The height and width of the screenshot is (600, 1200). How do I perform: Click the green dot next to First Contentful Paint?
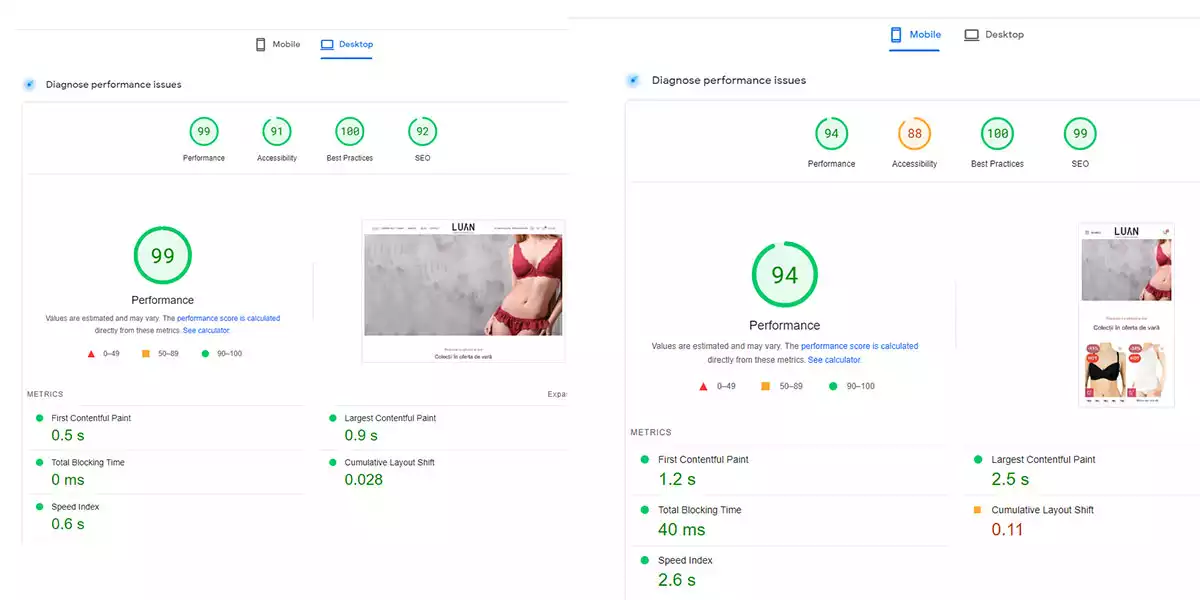click(40, 418)
